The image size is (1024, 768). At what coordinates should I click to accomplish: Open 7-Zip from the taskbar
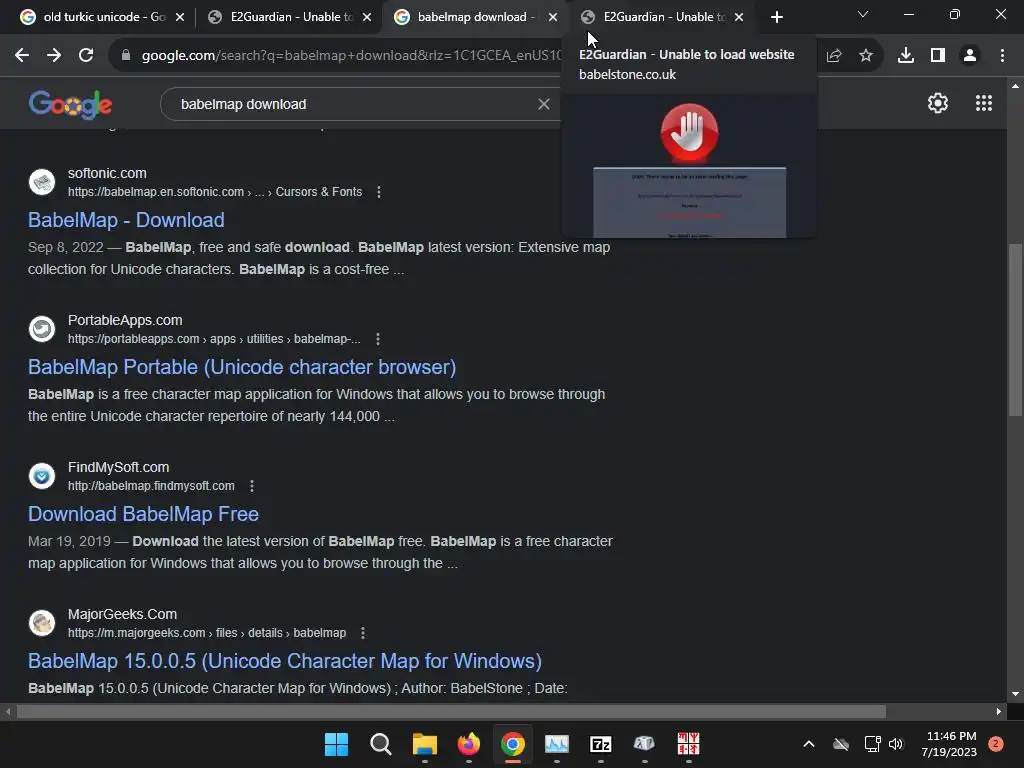(601, 744)
